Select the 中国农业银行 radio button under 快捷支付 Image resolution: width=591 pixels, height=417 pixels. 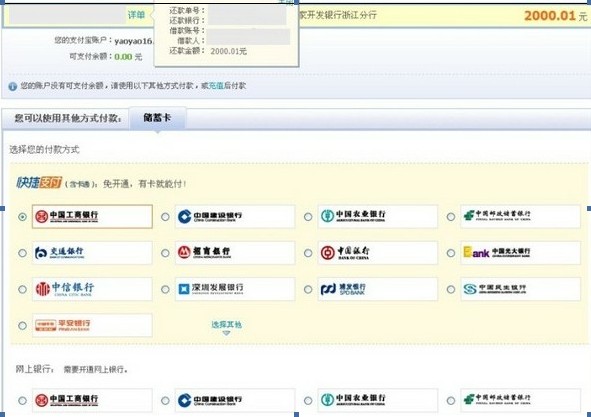pos(308,217)
